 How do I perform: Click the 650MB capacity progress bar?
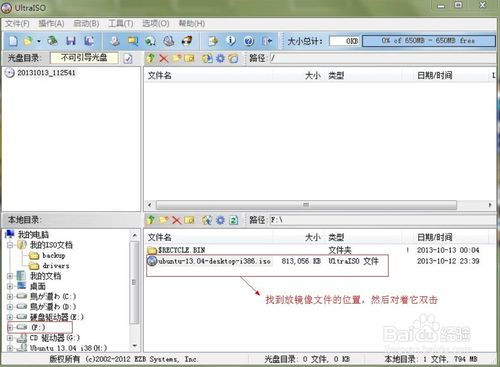click(428, 41)
